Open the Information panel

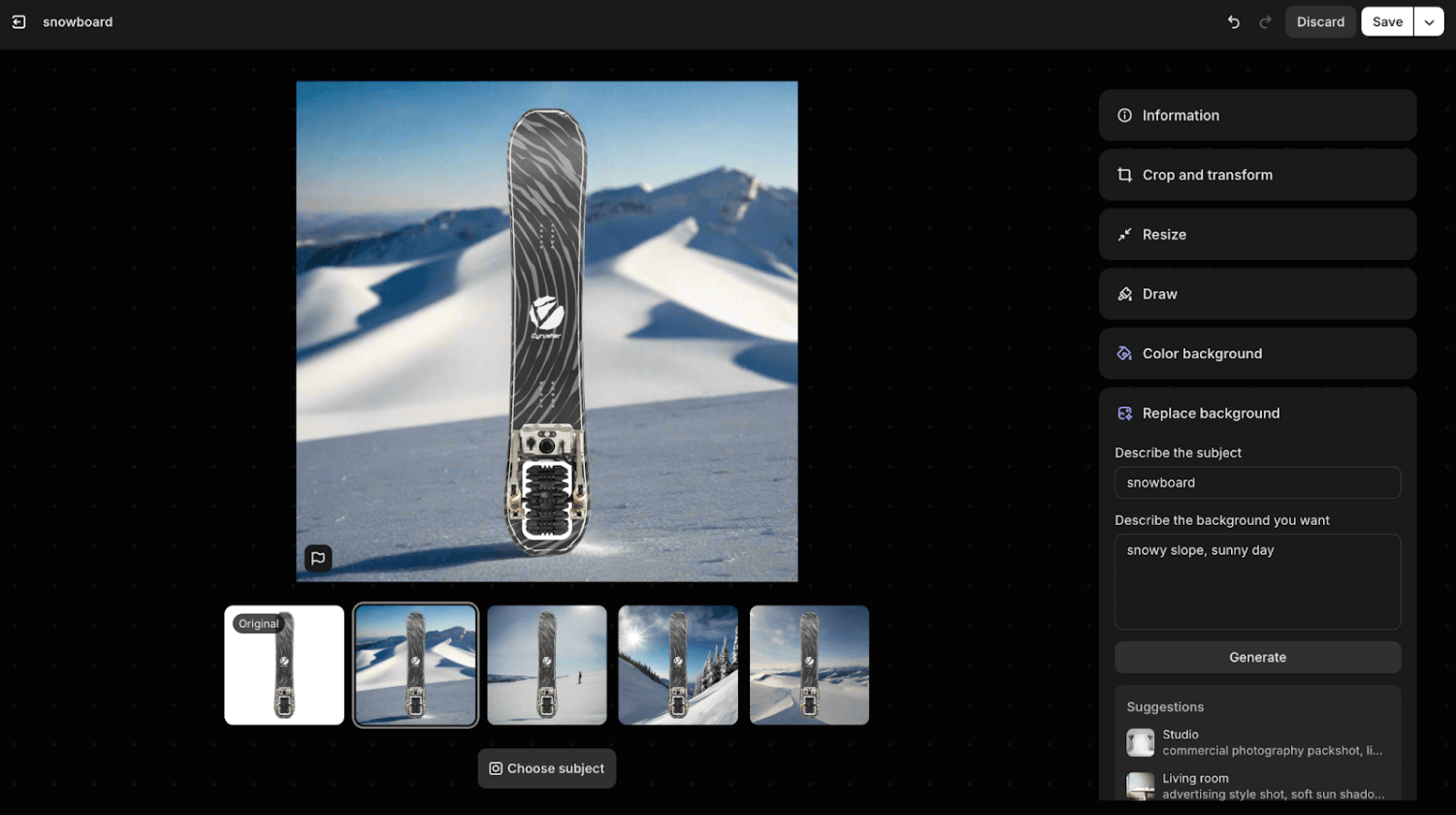1257,115
